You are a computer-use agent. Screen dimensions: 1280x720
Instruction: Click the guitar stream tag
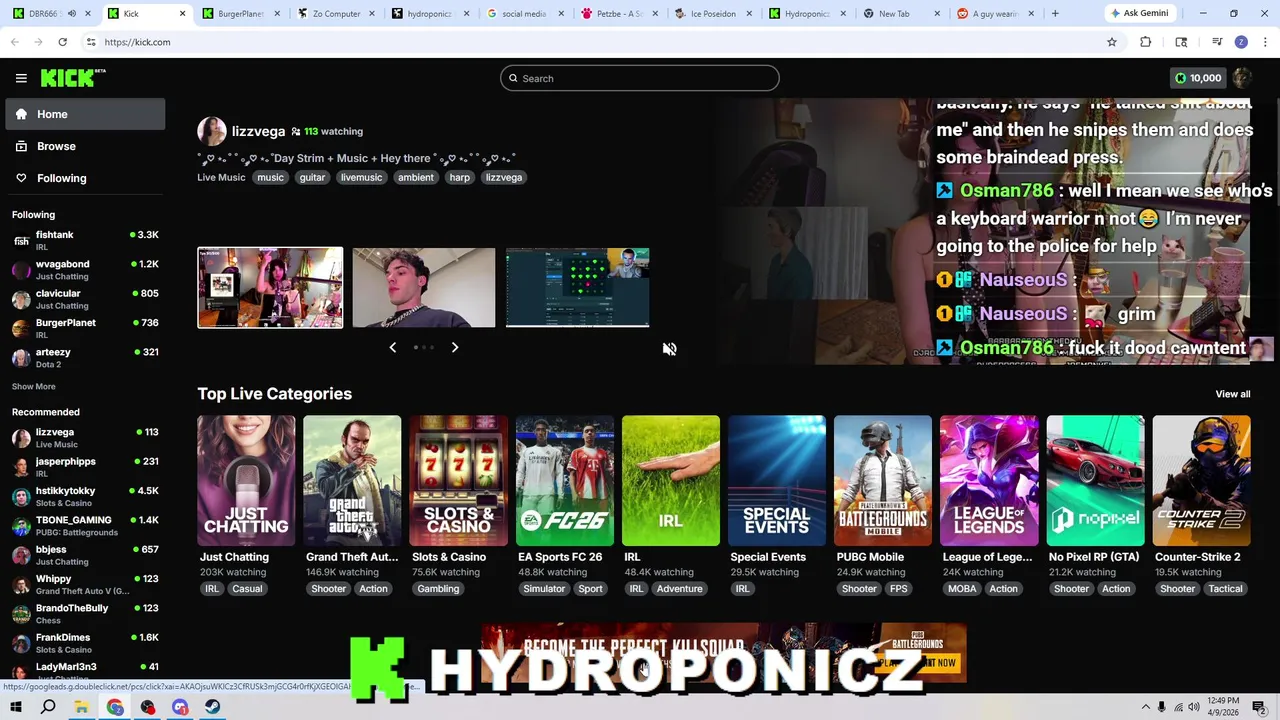(312, 177)
